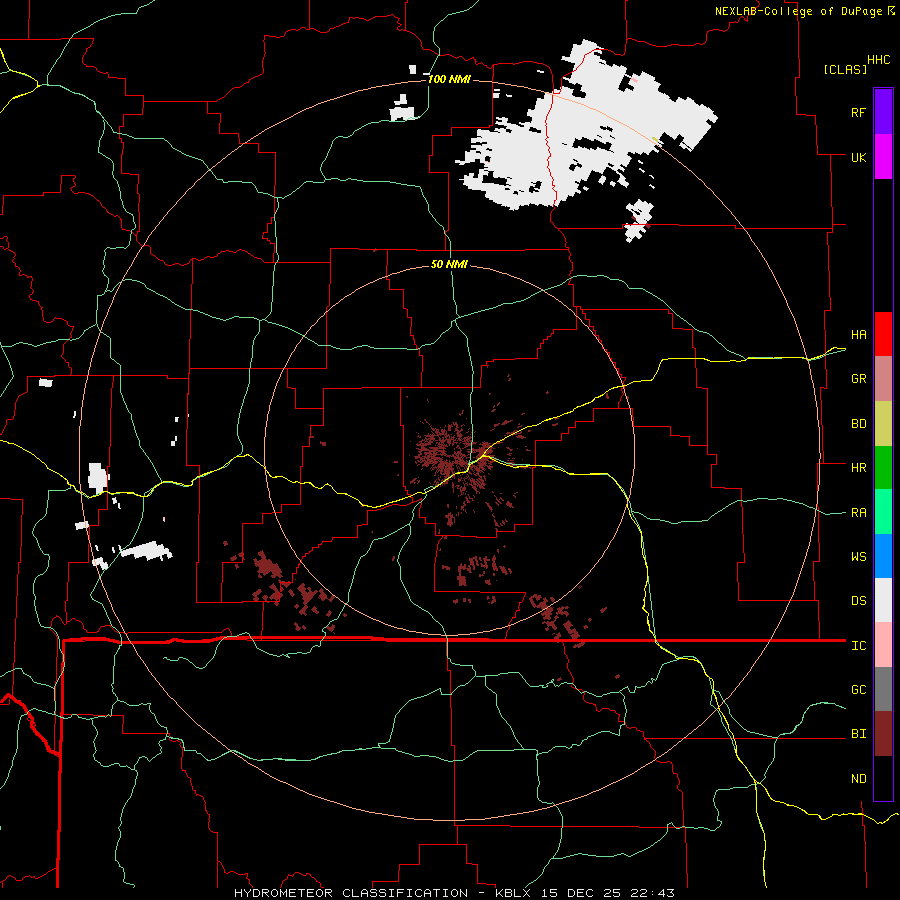
Task: Click the HA legend label
Action: pyautogui.click(x=858, y=334)
